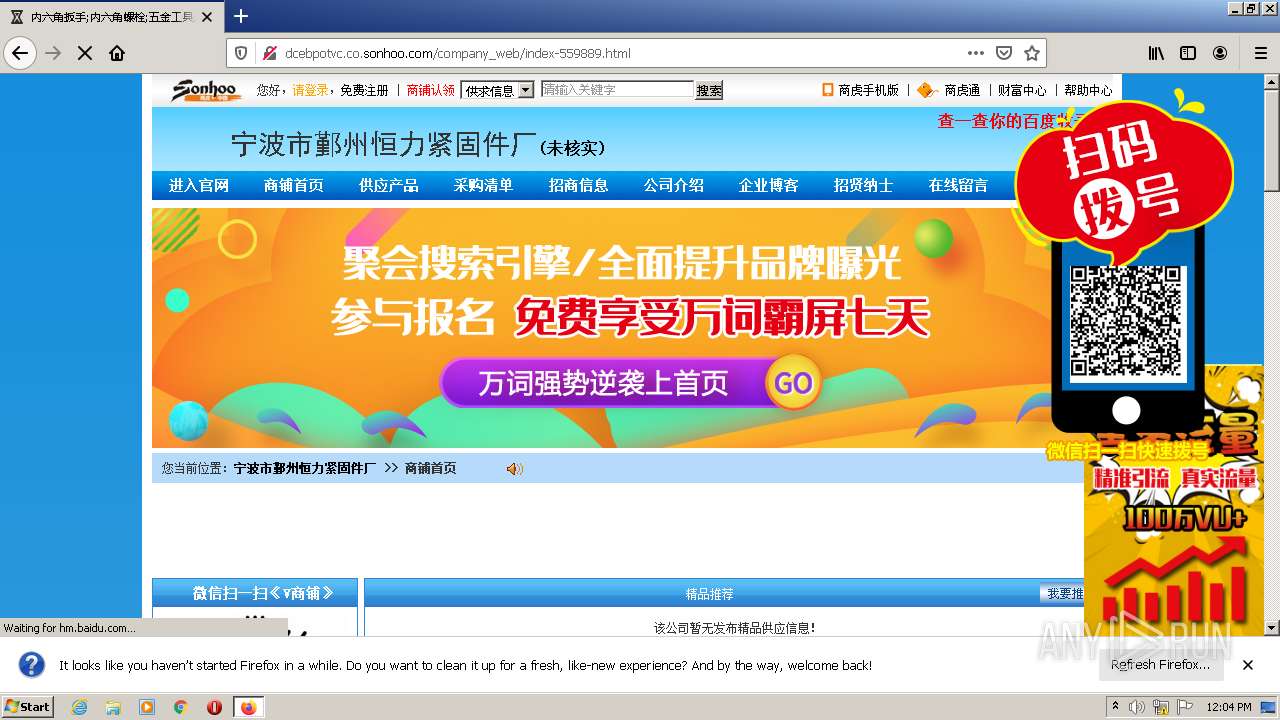Screen dimensions: 1280x720
Task: Click the taskbar clock showing 12:04 PM
Action: [x=1229, y=707]
